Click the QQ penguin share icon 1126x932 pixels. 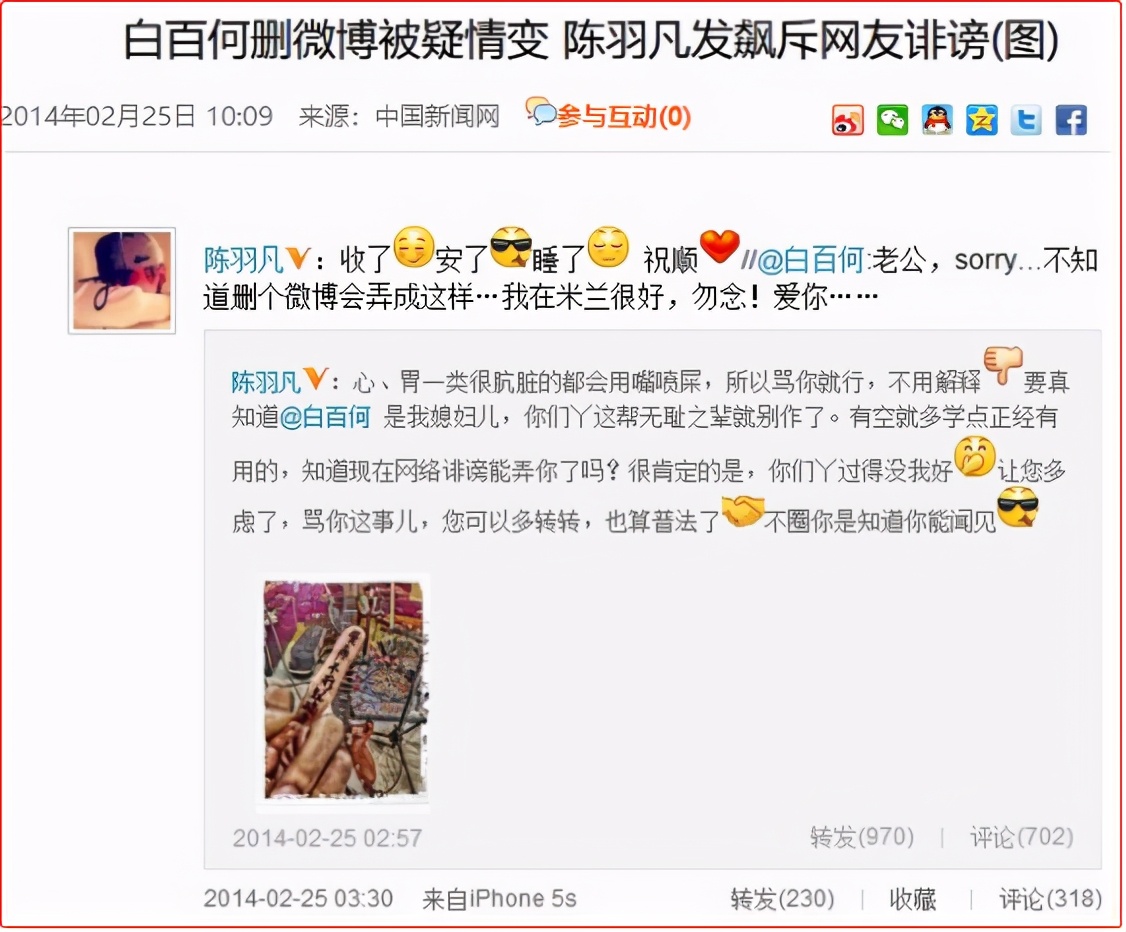(x=936, y=119)
